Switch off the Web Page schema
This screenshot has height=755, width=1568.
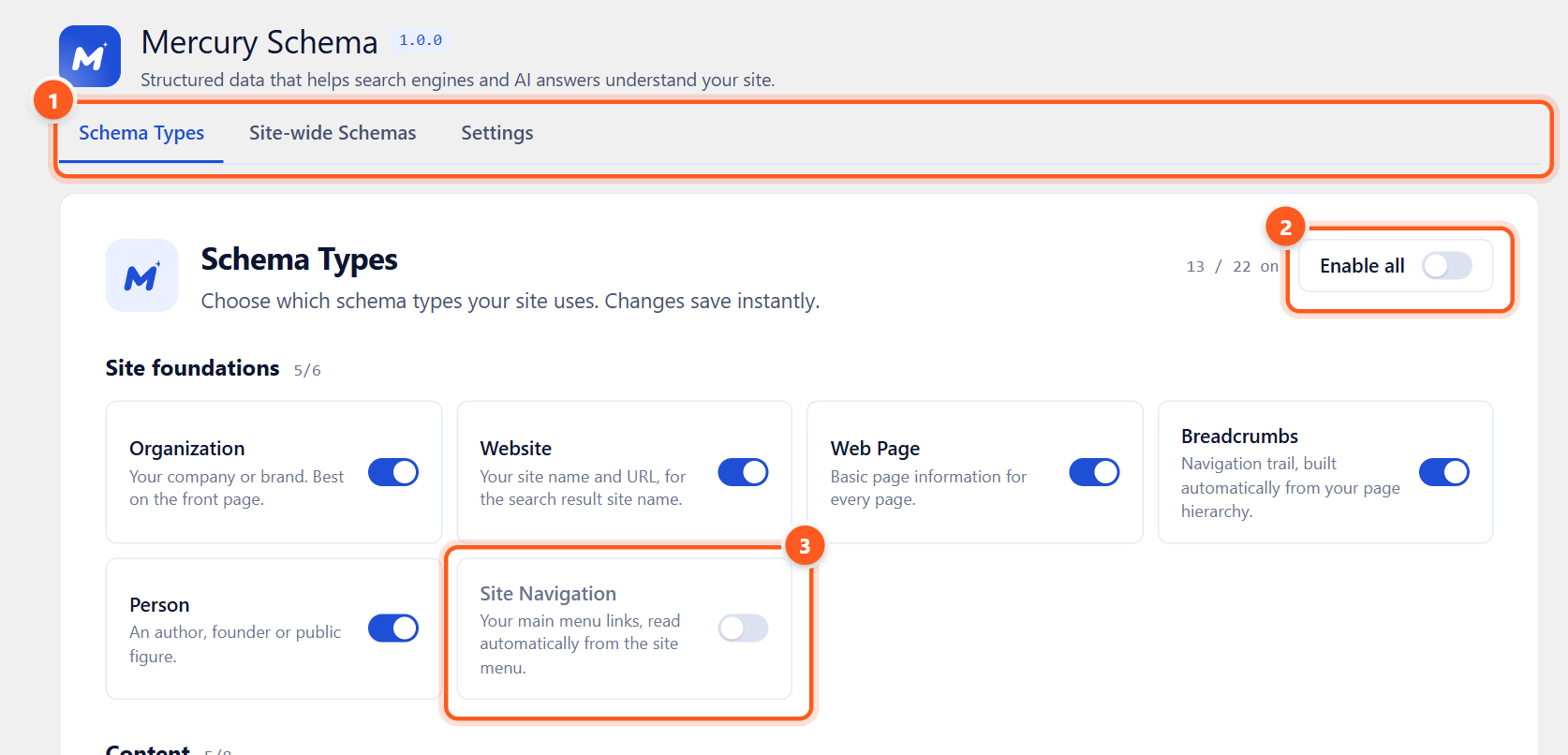pyautogui.click(x=1094, y=472)
